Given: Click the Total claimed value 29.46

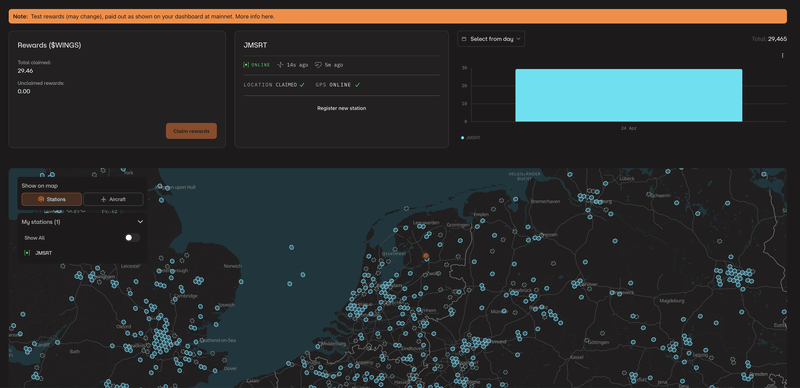Looking at the screenshot, I should point(26,71).
